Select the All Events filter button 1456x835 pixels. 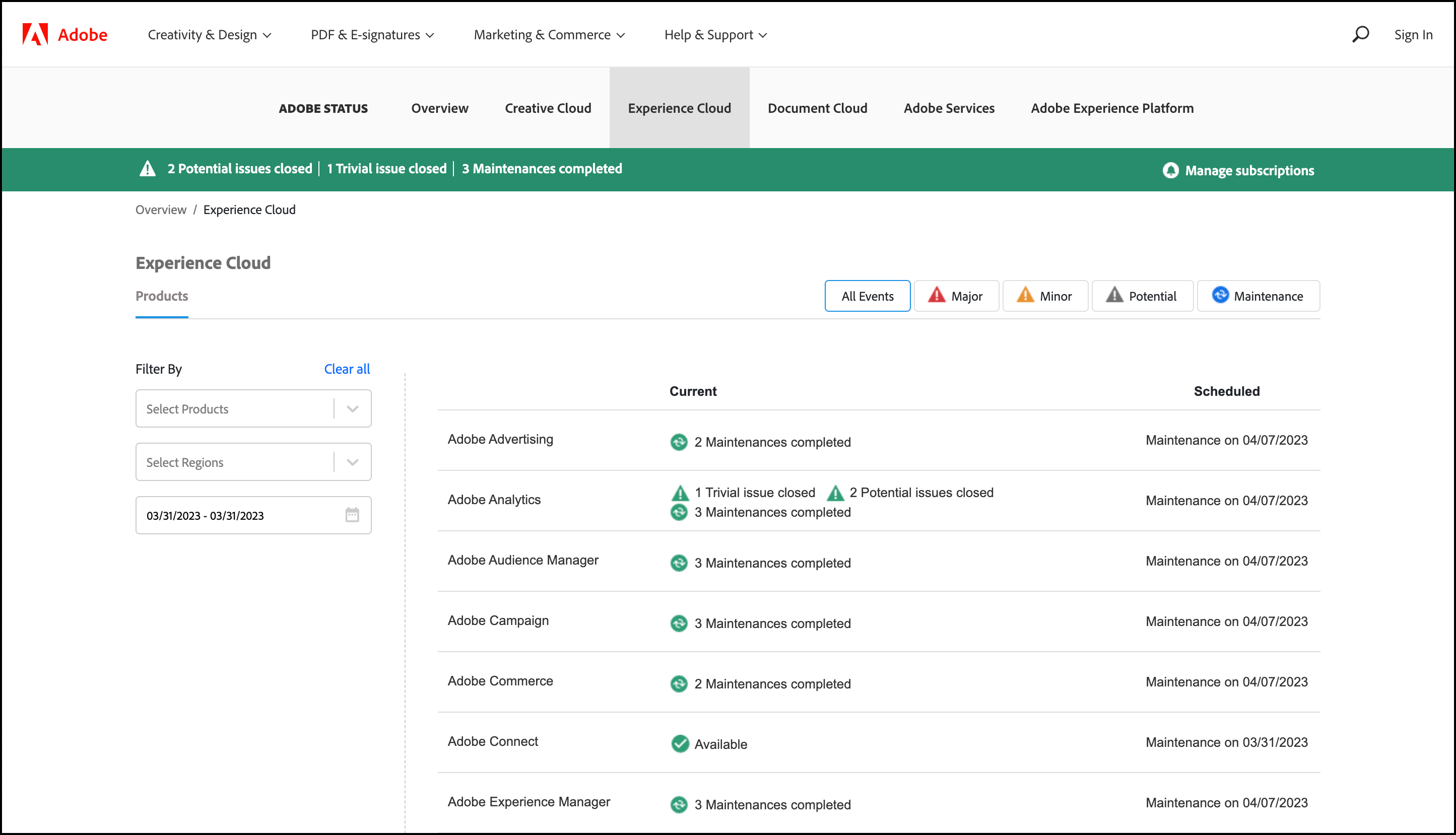point(867,296)
